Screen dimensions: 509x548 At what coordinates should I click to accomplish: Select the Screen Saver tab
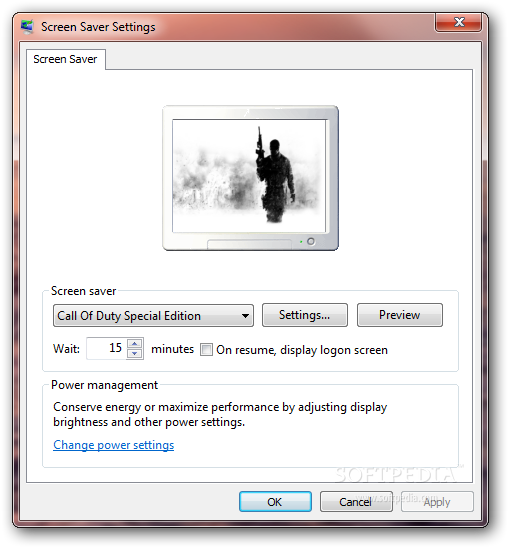click(65, 59)
